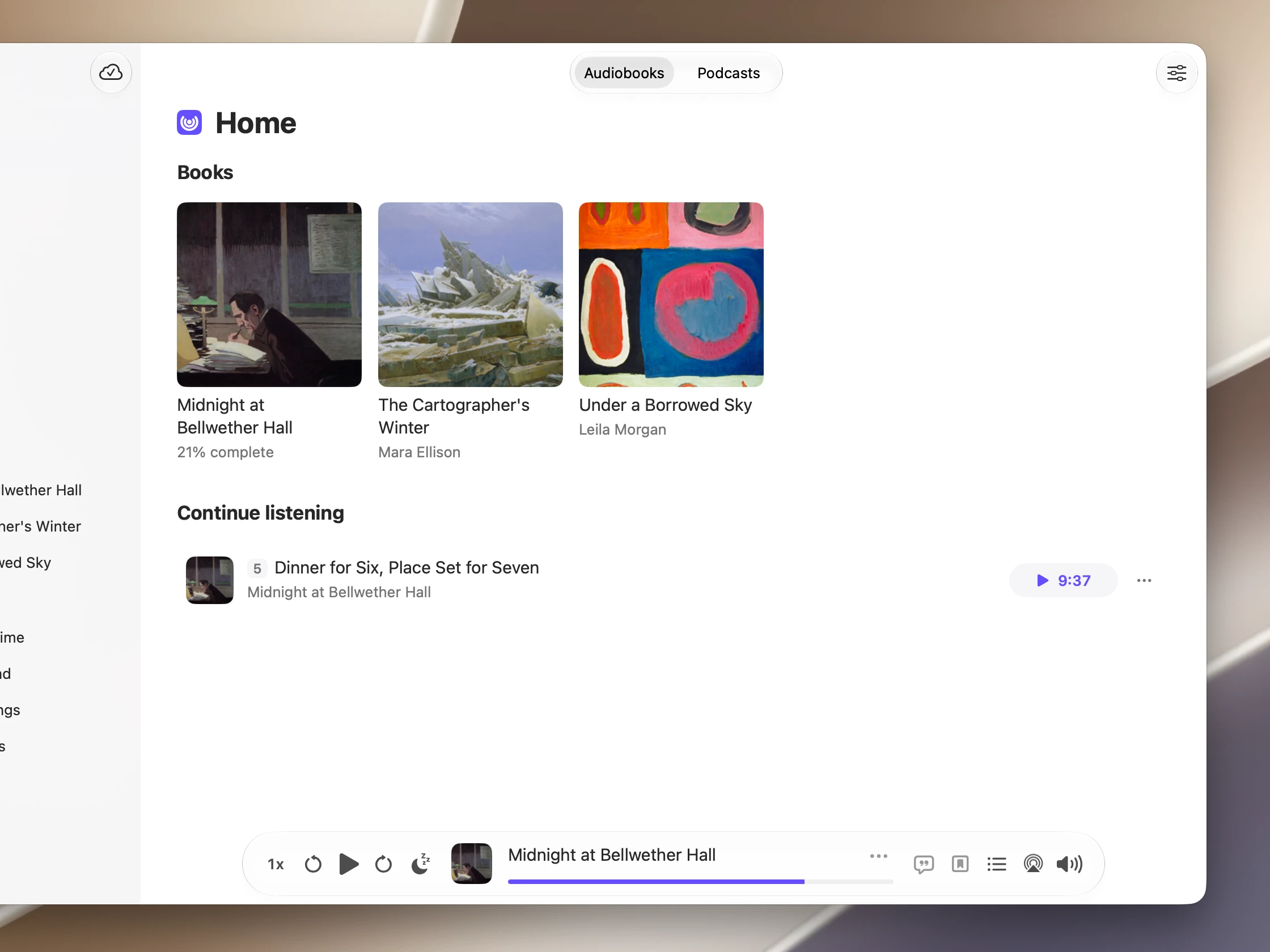The height and width of the screenshot is (952, 1270).
Task: Select sidebar item ending in 'lwether Hall'
Action: [41, 490]
